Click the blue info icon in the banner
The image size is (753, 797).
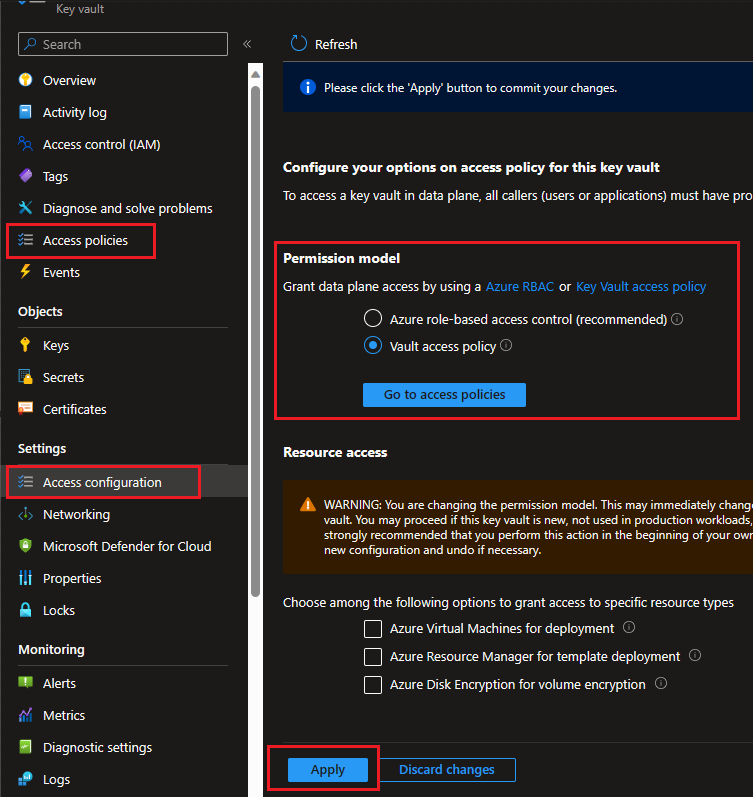point(308,87)
